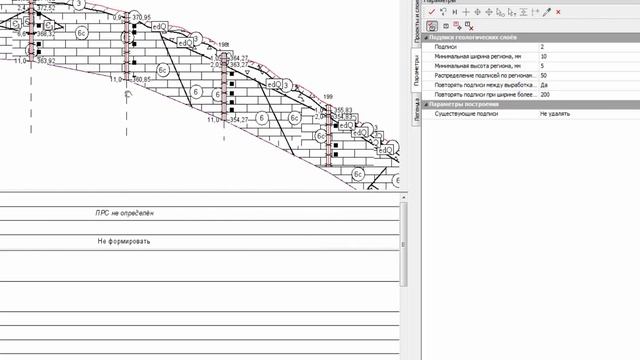Click the red X cancel icon

[558, 12]
